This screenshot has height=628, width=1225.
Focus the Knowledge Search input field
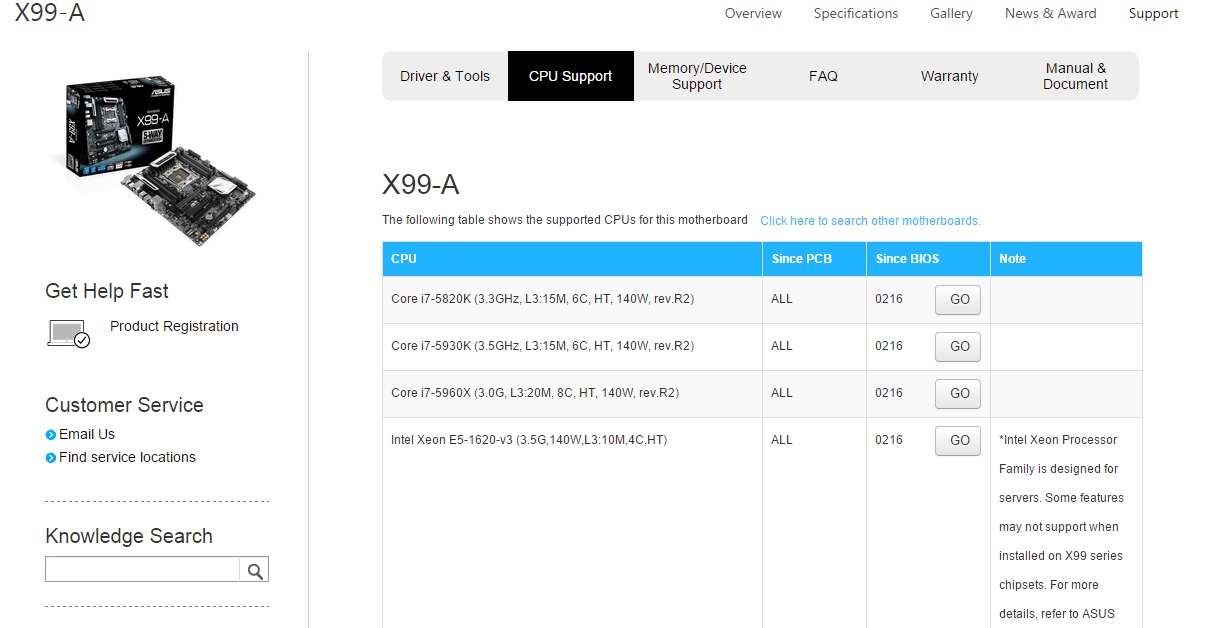click(x=142, y=571)
